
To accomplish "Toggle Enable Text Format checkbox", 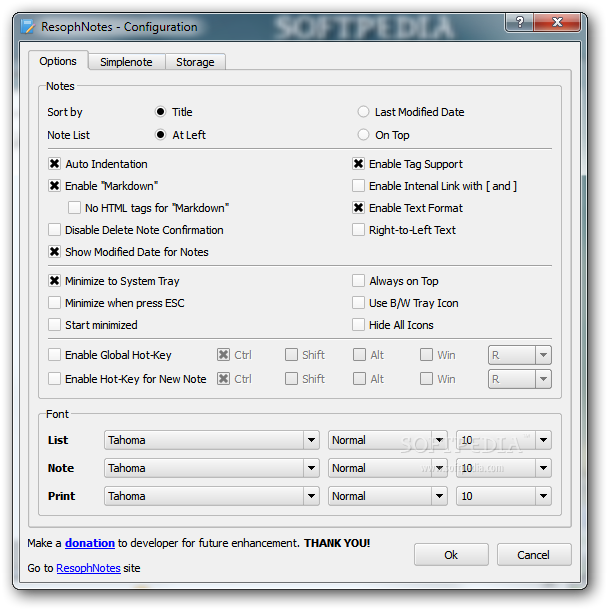I will 358,208.
